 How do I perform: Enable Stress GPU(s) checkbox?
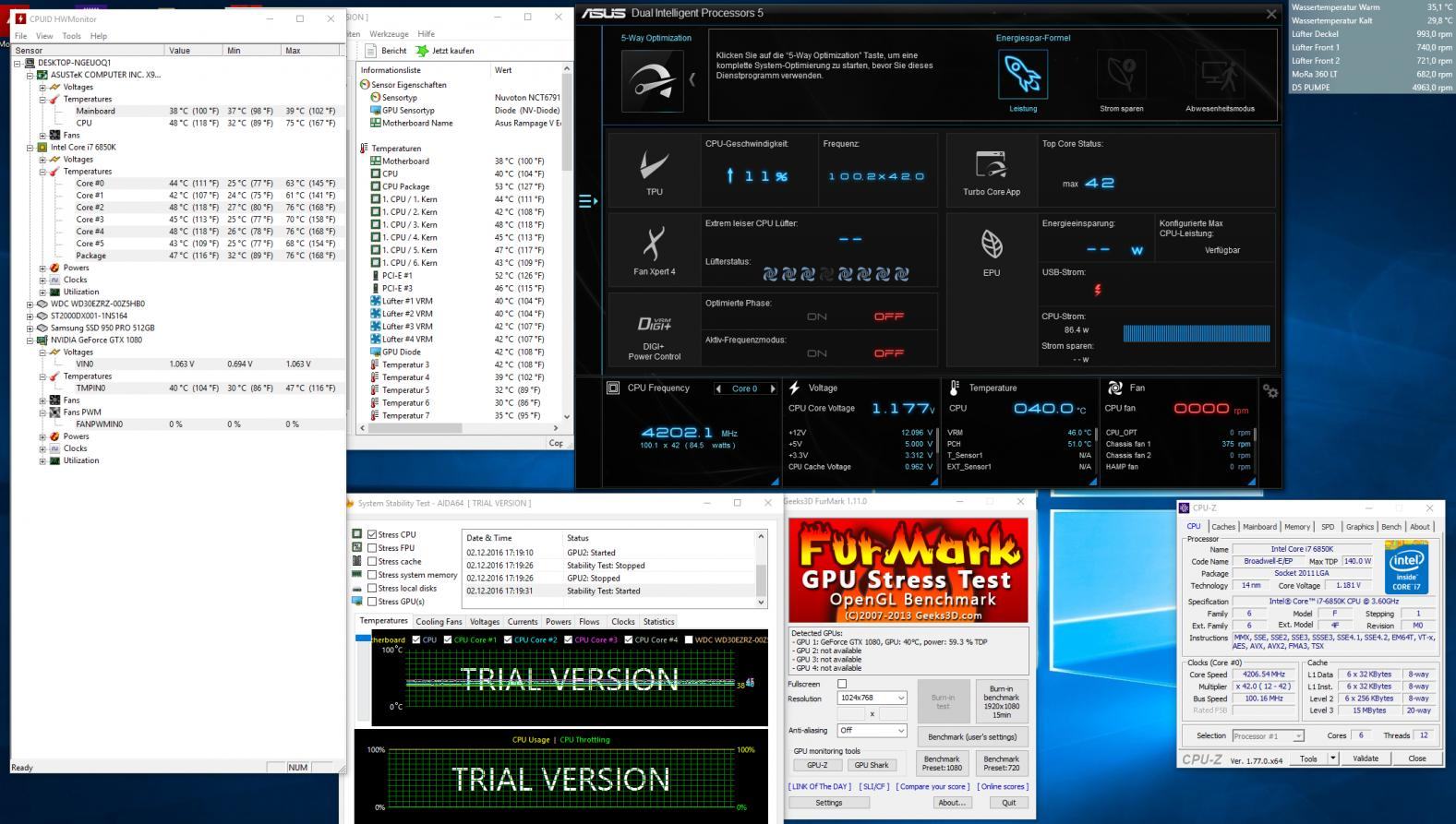click(x=372, y=602)
